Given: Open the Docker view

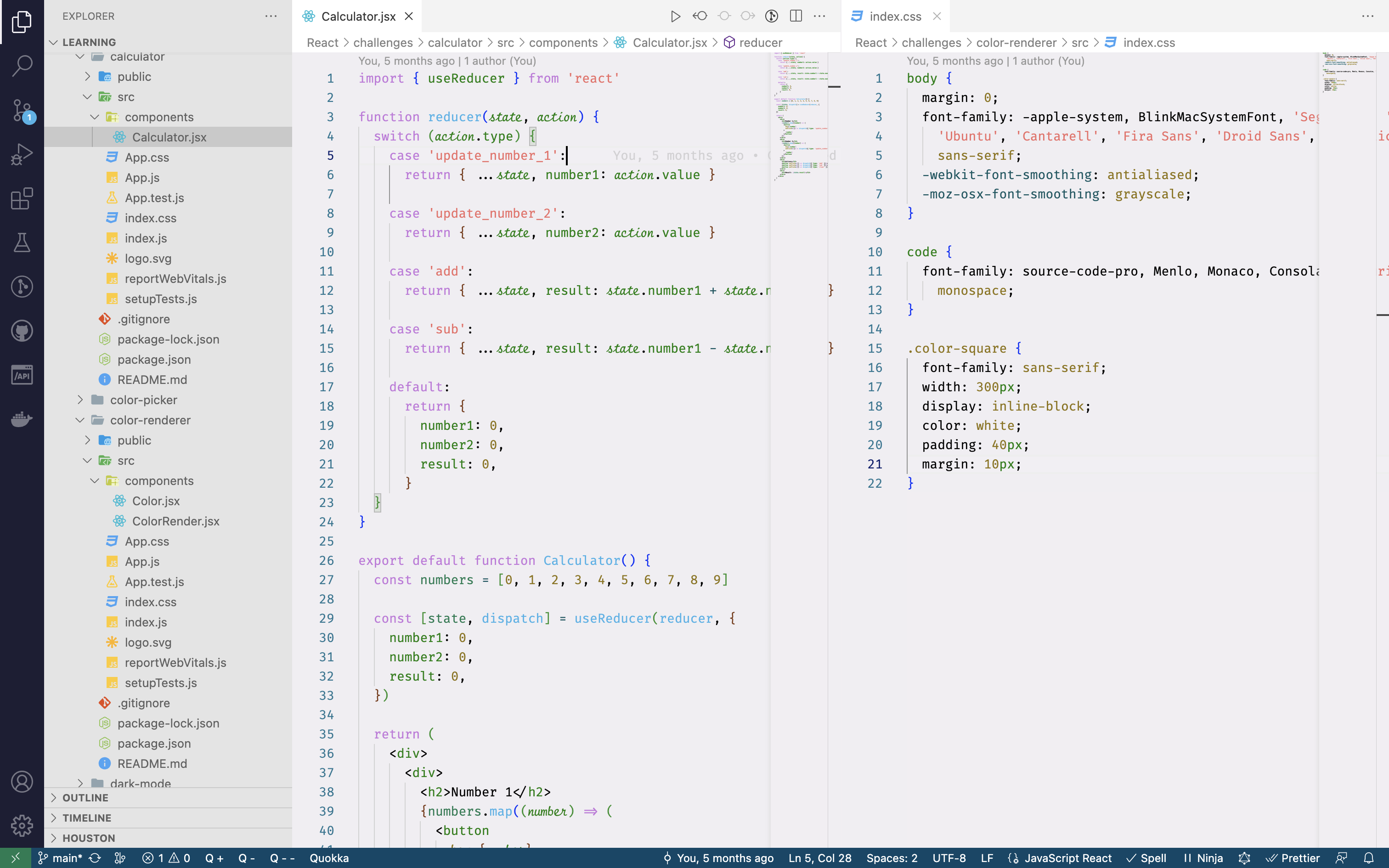Looking at the screenshot, I should (22, 419).
